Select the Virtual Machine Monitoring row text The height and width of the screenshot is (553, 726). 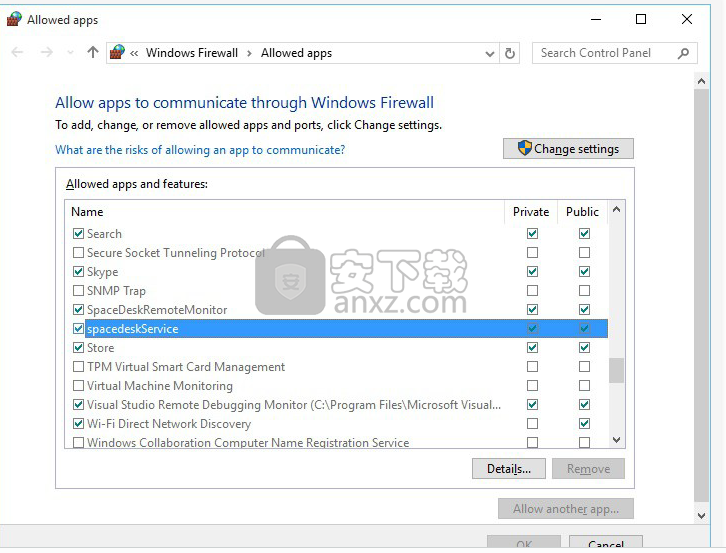[160, 386]
